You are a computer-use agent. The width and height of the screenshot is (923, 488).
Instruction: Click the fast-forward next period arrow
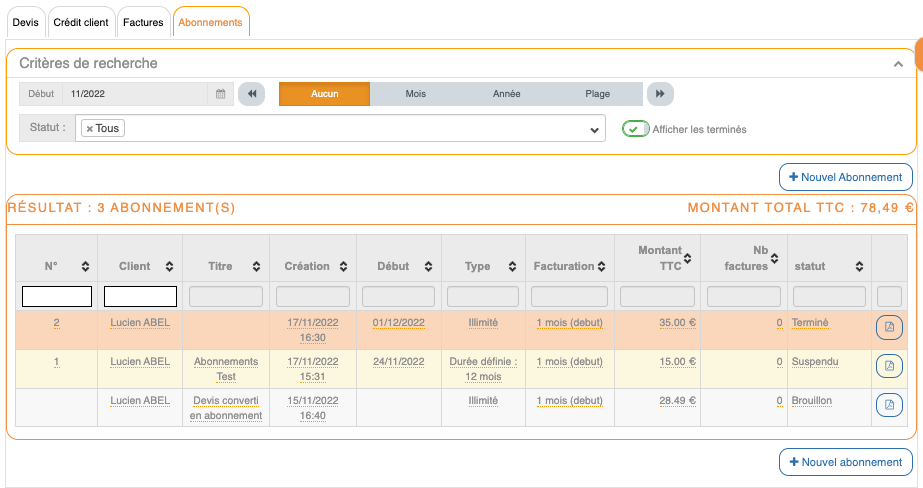point(659,94)
